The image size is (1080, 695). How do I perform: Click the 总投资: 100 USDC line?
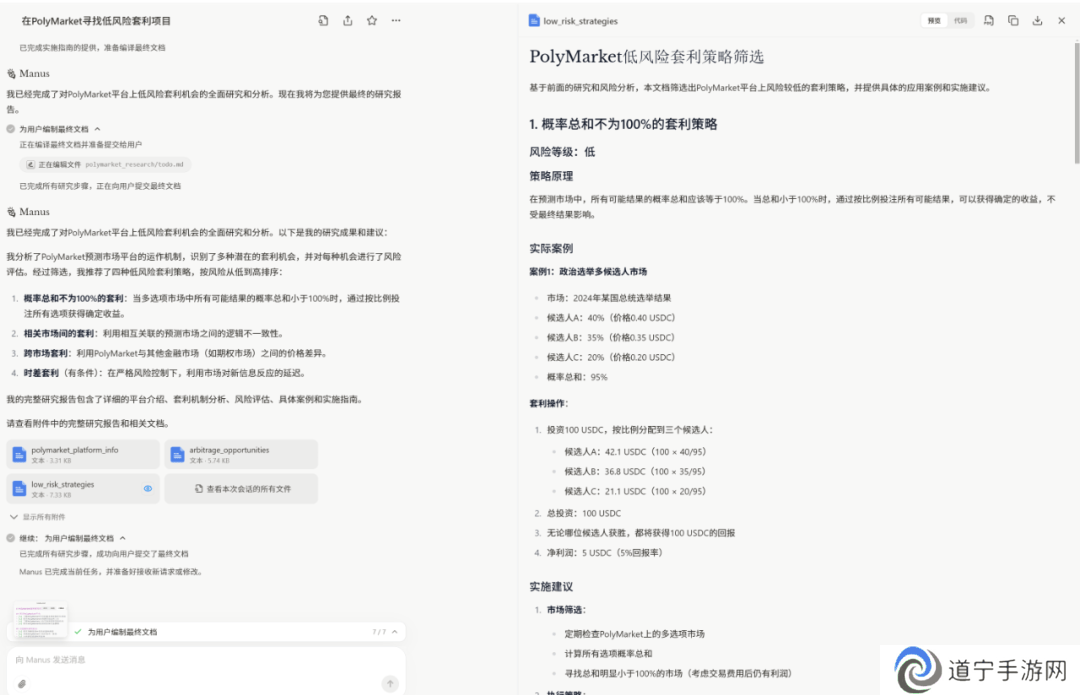tap(584, 513)
